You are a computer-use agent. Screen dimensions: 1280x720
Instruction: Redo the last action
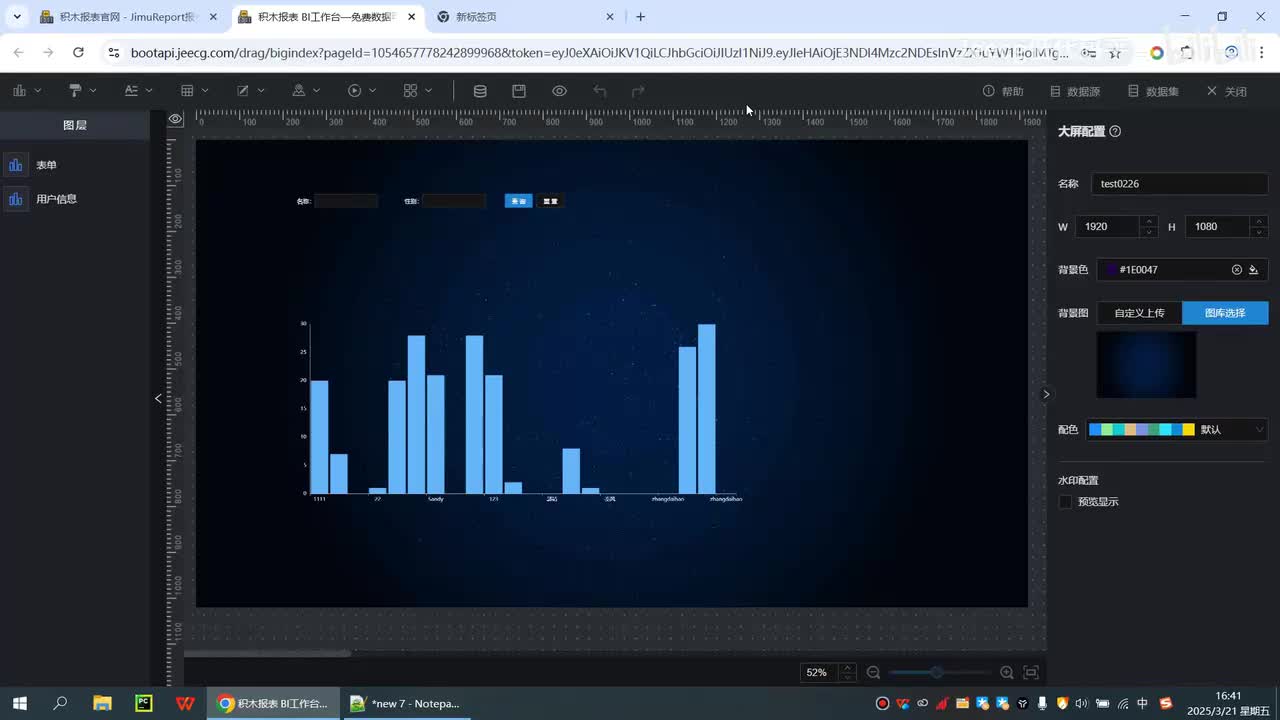[x=638, y=91]
